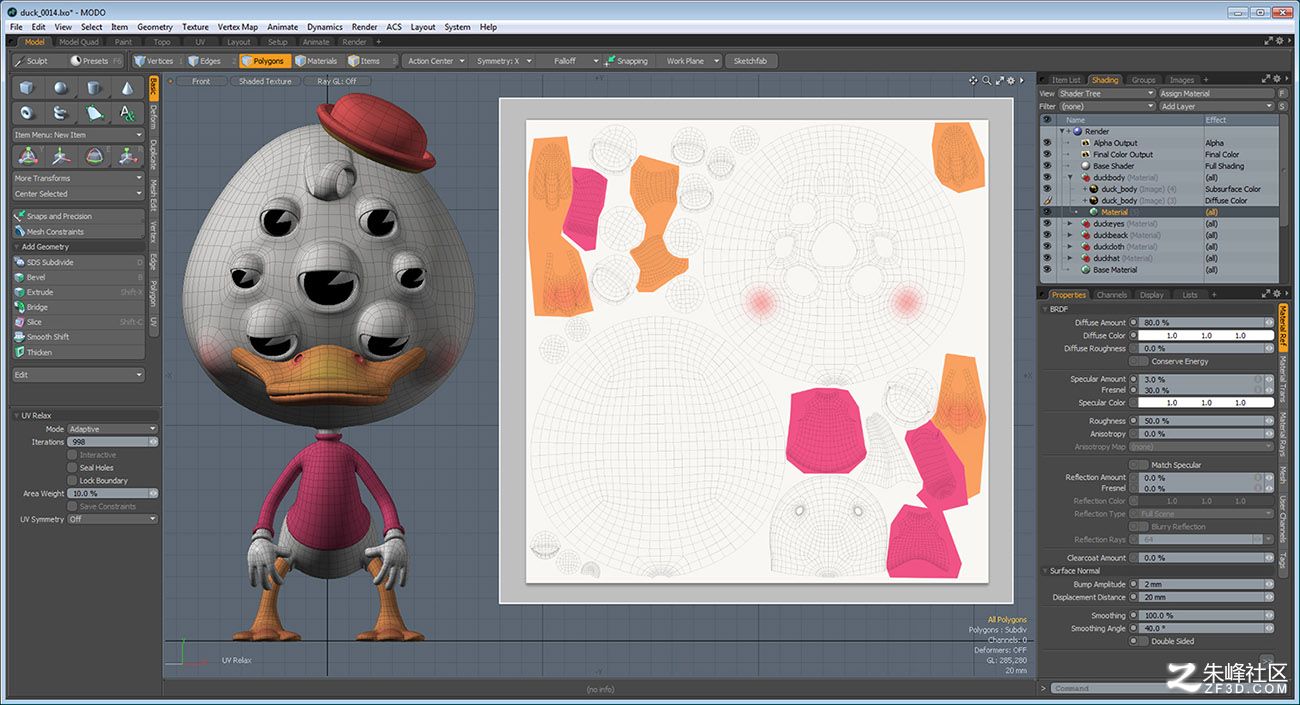Image resolution: width=1300 pixels, height=705 pixels.
Task: Click the Iterations input field
Action: (x=112, y=442)
